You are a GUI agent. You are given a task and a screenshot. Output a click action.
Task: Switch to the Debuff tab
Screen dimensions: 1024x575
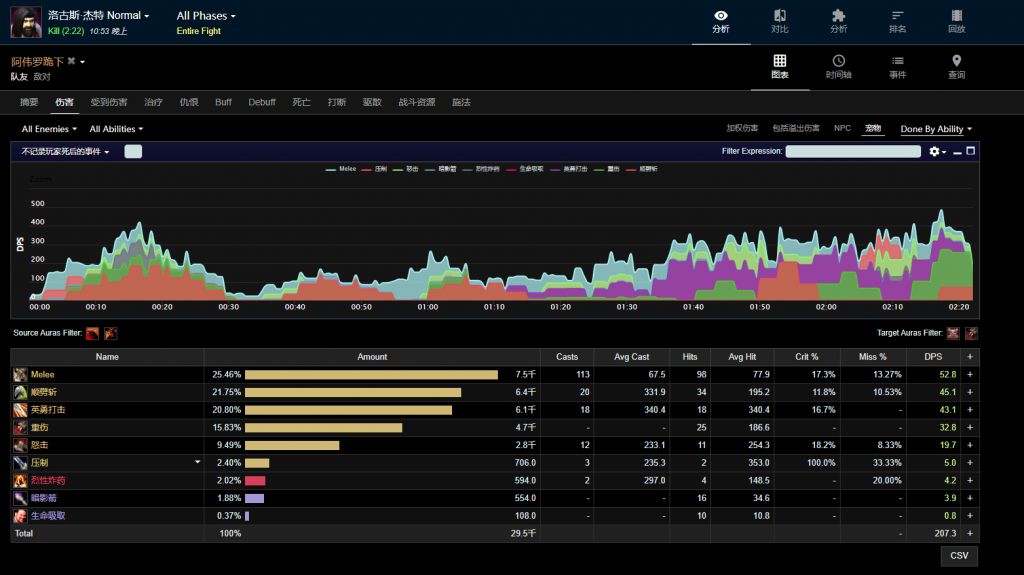click(262, 102)
